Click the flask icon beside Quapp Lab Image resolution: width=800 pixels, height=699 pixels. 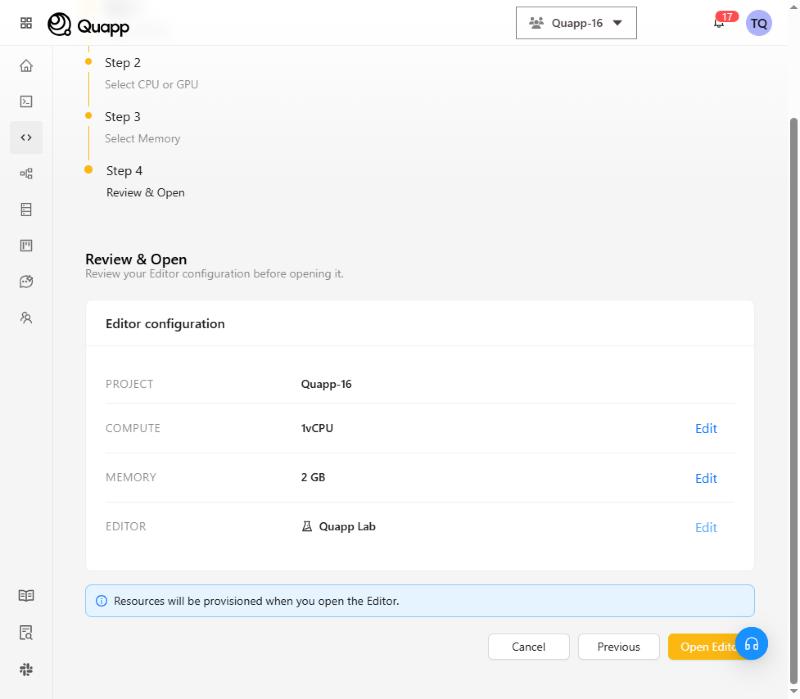(307, 526)
